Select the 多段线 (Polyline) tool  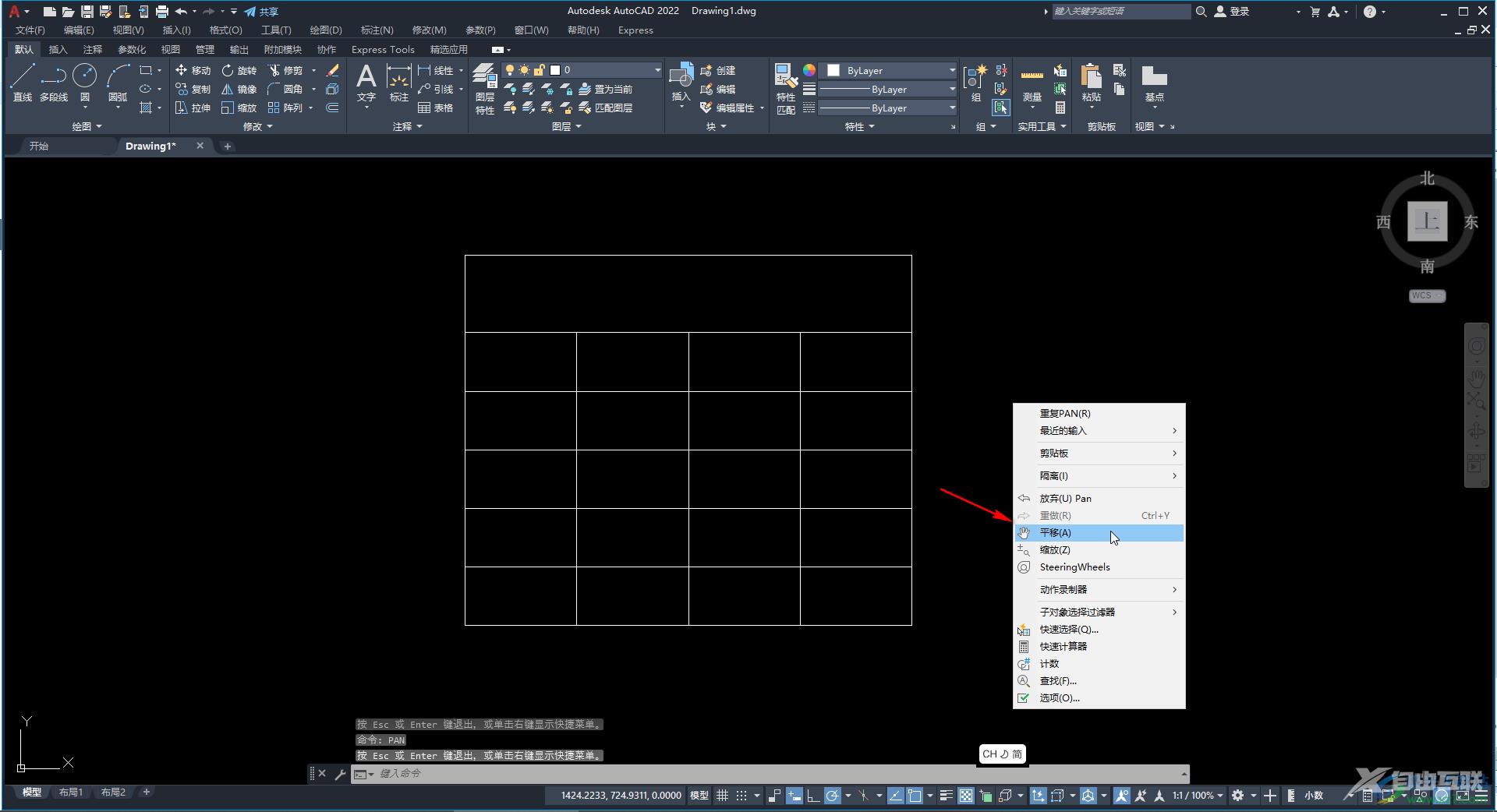(54, 83)
